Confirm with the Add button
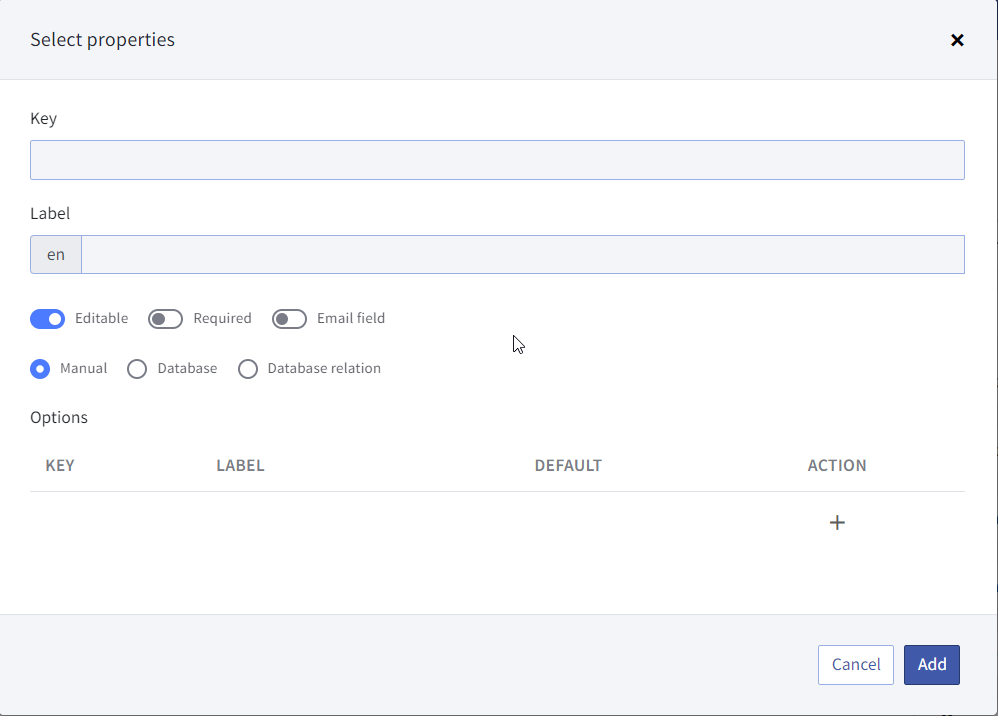The width and height of the screenshot is (998, 716). click(931, 664)
